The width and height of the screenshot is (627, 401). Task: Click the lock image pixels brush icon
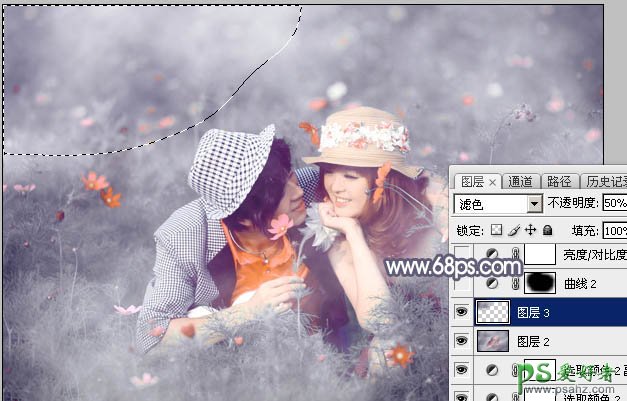[x=513, y=231]
